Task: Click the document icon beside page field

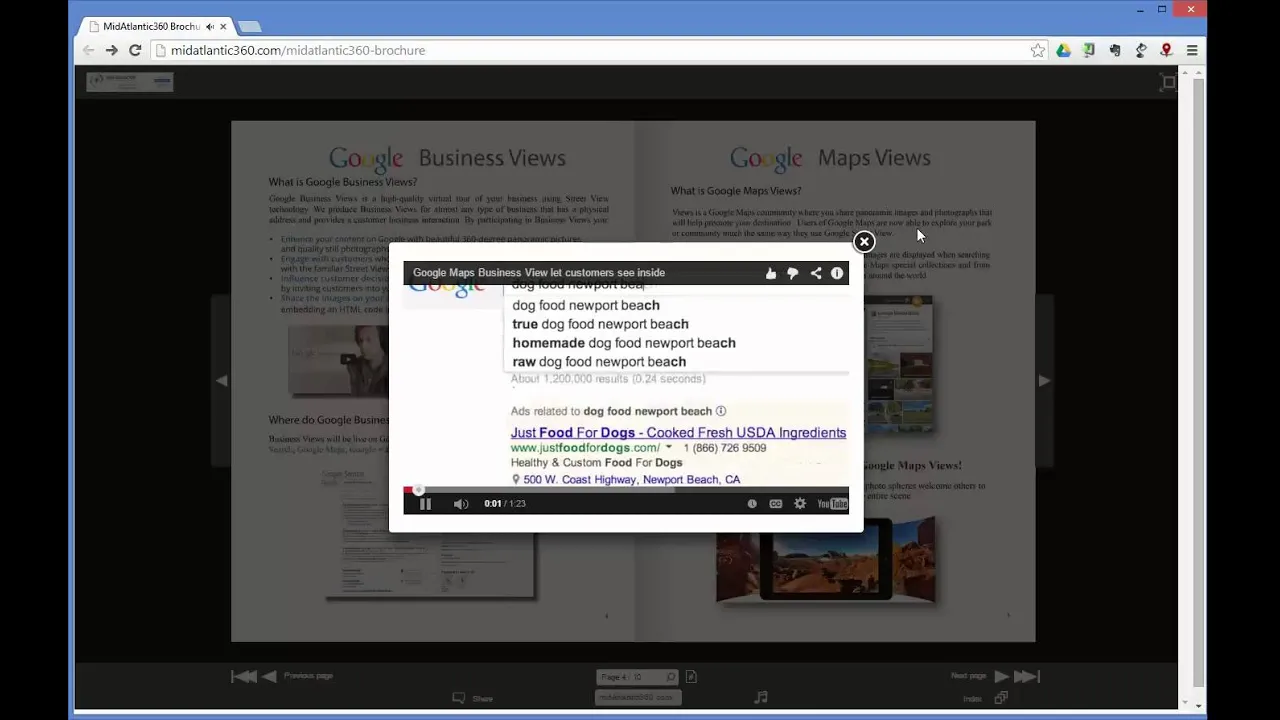Action: pos(691,677)
